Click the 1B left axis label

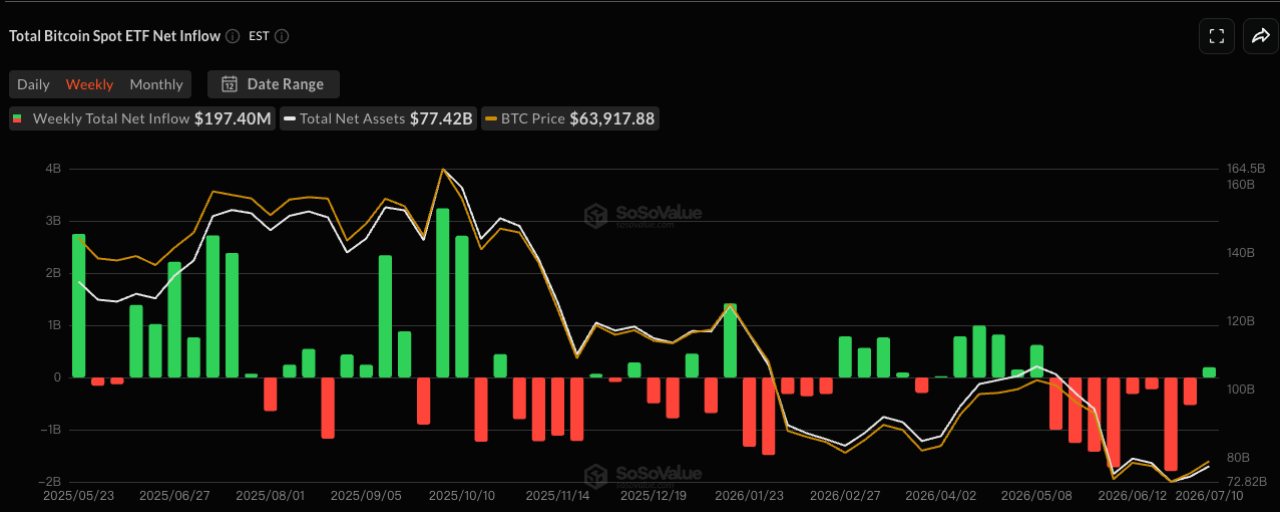point(53,325)
